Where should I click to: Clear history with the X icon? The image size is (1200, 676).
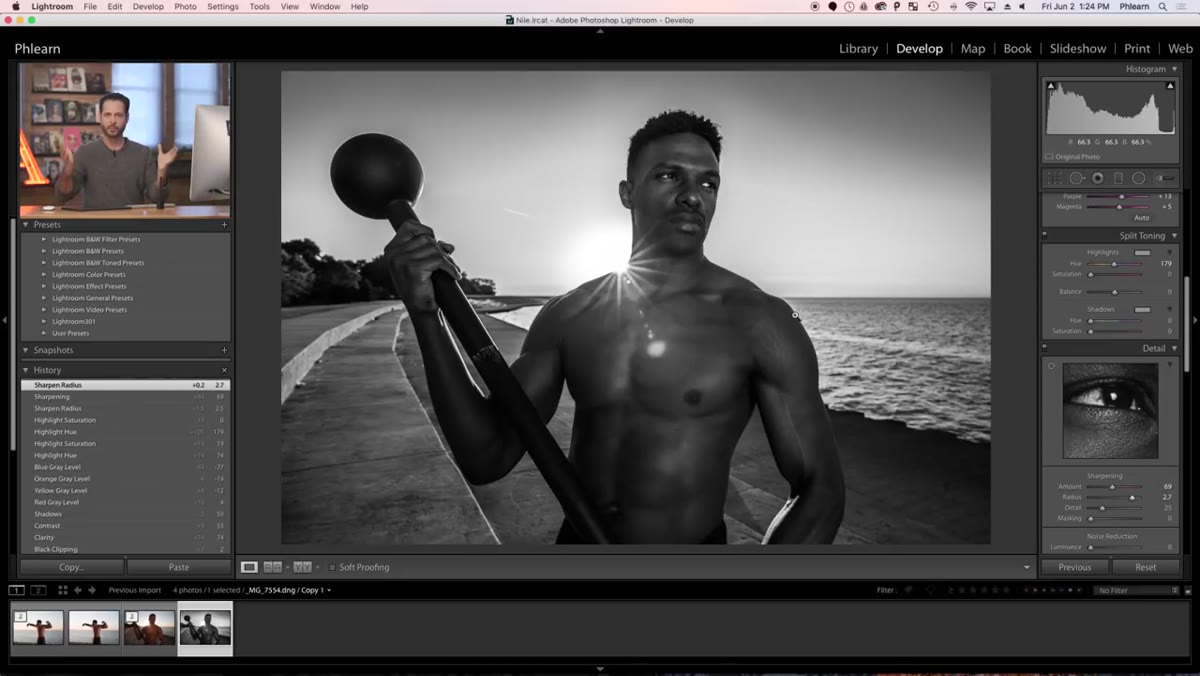tap(224, 370)
